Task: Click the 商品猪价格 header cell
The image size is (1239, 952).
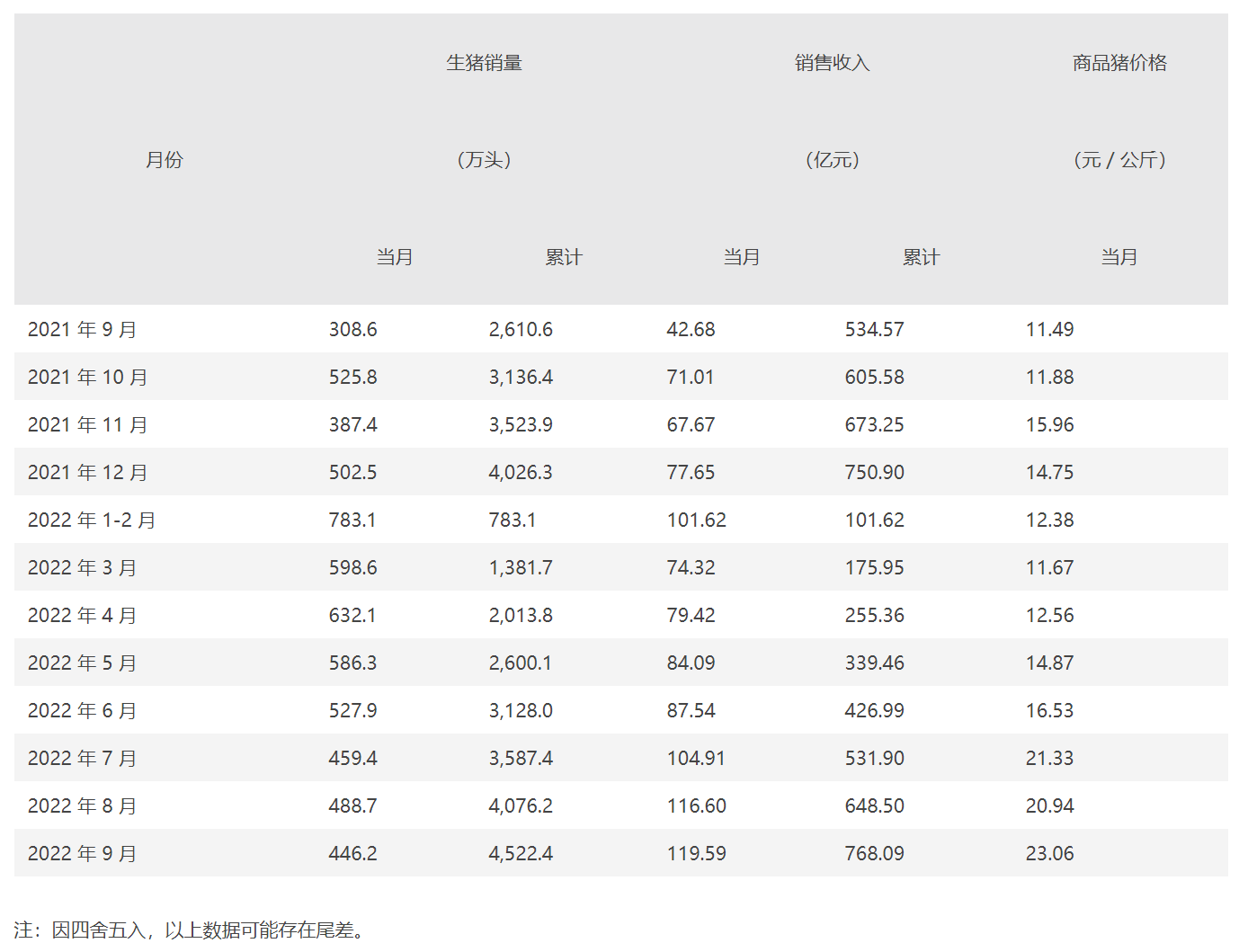Action: click(x=1119, y=63)
